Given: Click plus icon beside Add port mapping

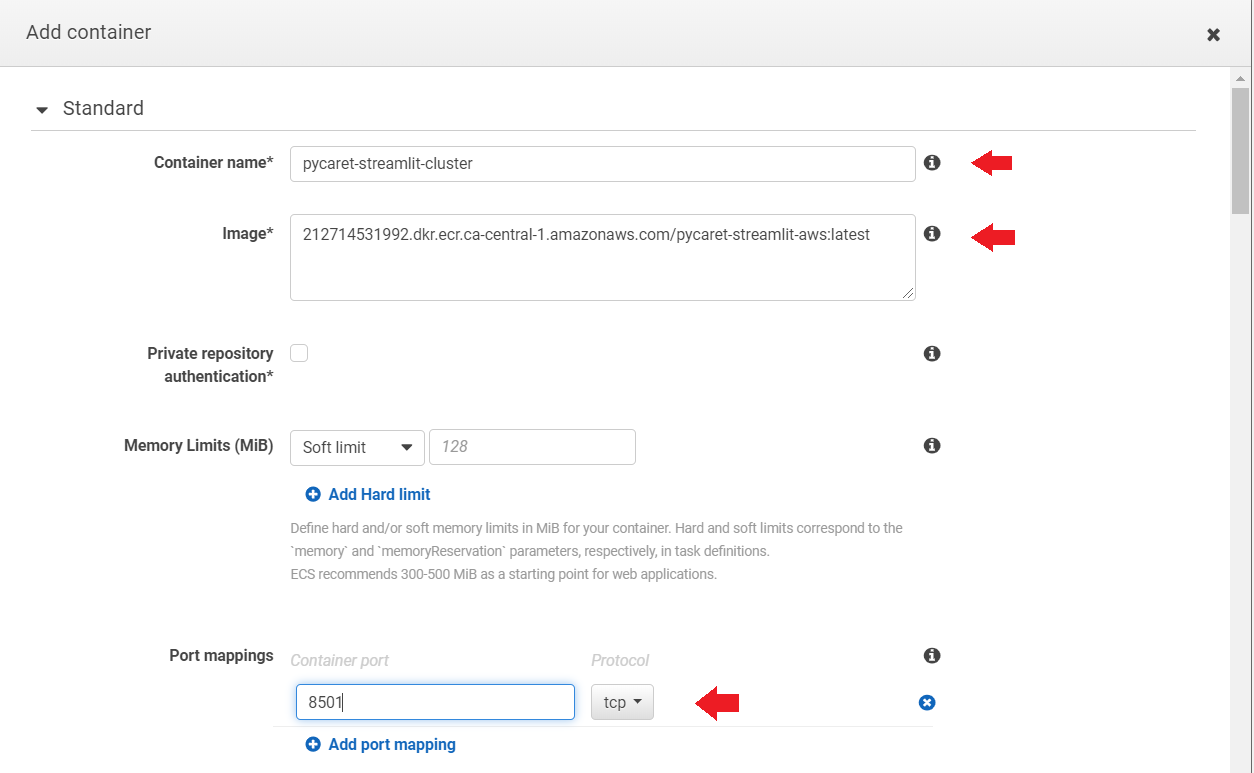Looking at the screenshot, I should click(x=313, y=744).
